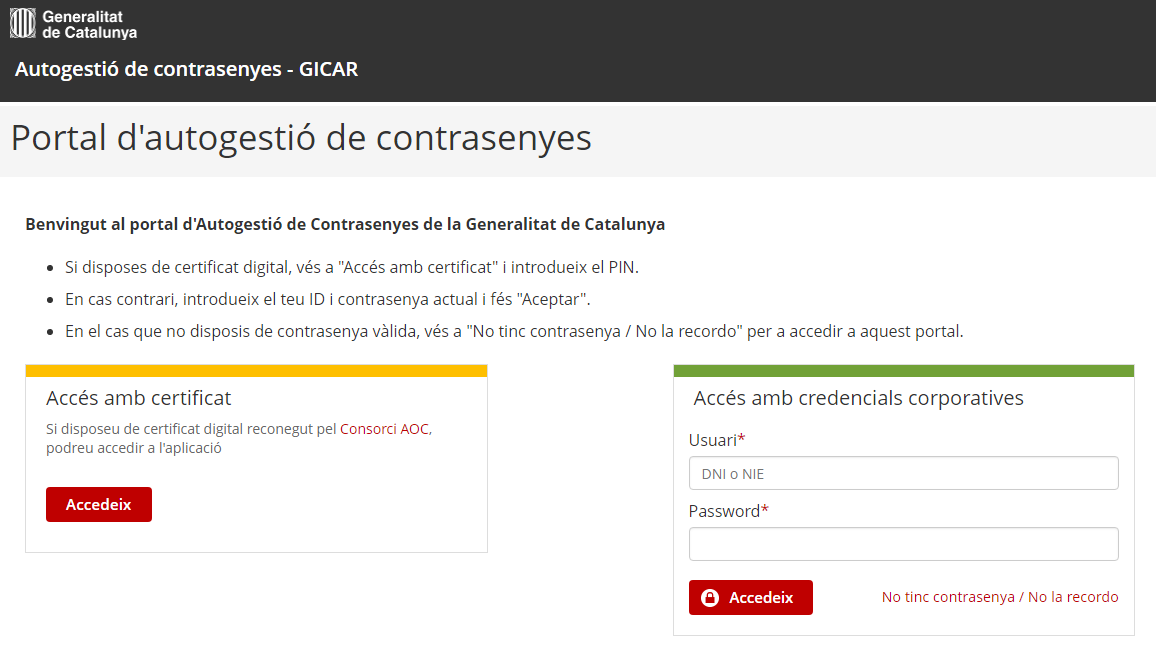1156x652 pixels.
Task: Click the 'Accés amb credencials corporatives' panel heading
Action: coord(858,398)
